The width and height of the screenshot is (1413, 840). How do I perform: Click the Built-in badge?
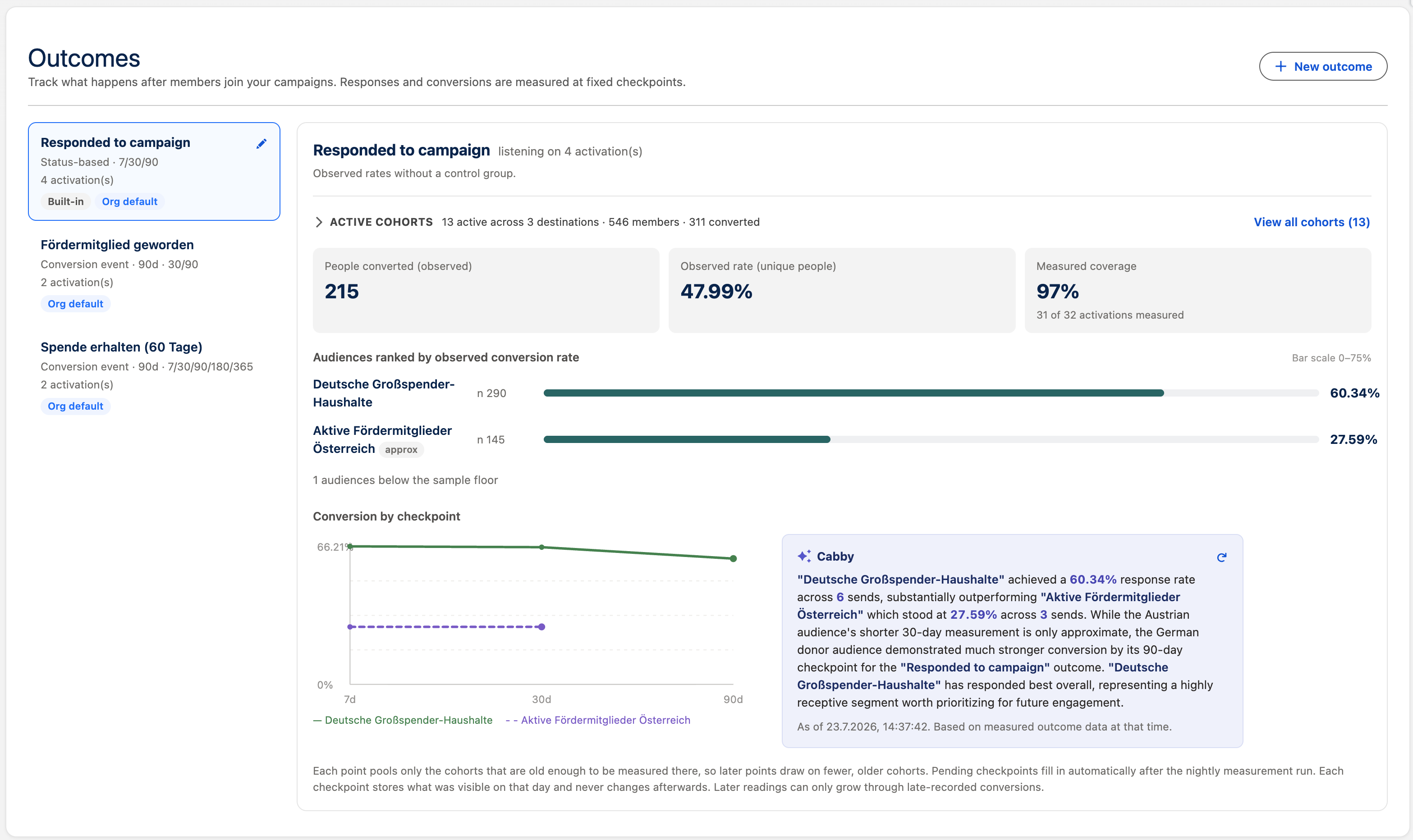tap(66, 201)
